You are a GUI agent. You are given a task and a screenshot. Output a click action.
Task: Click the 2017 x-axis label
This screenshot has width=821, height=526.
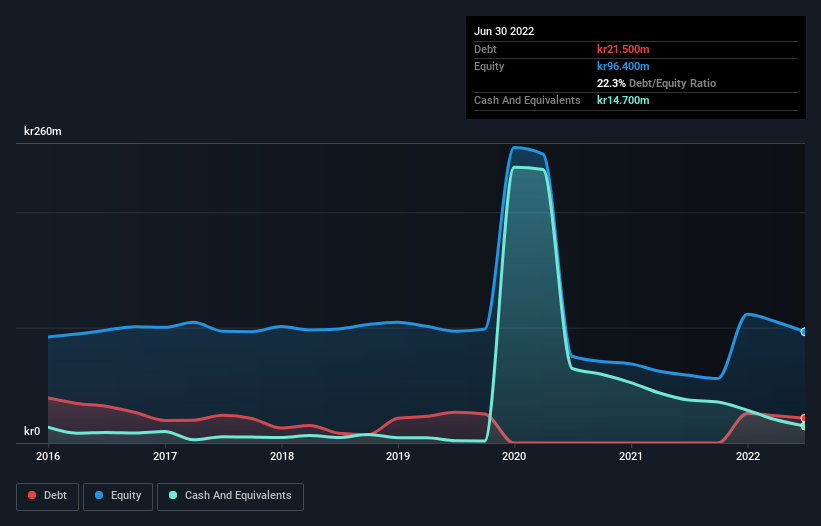click(165, 456)
